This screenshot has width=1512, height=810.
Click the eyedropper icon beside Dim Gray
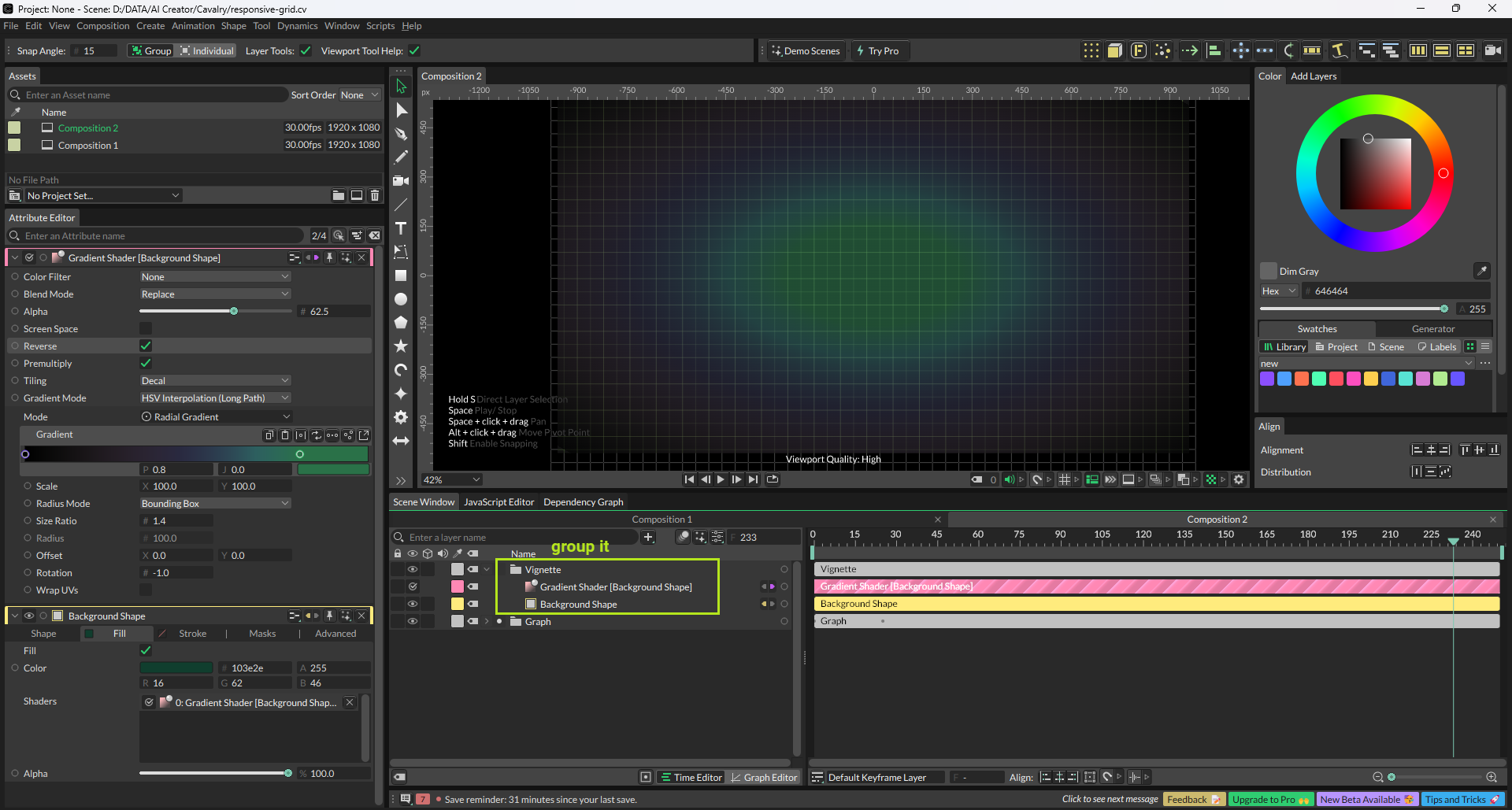1481,271
